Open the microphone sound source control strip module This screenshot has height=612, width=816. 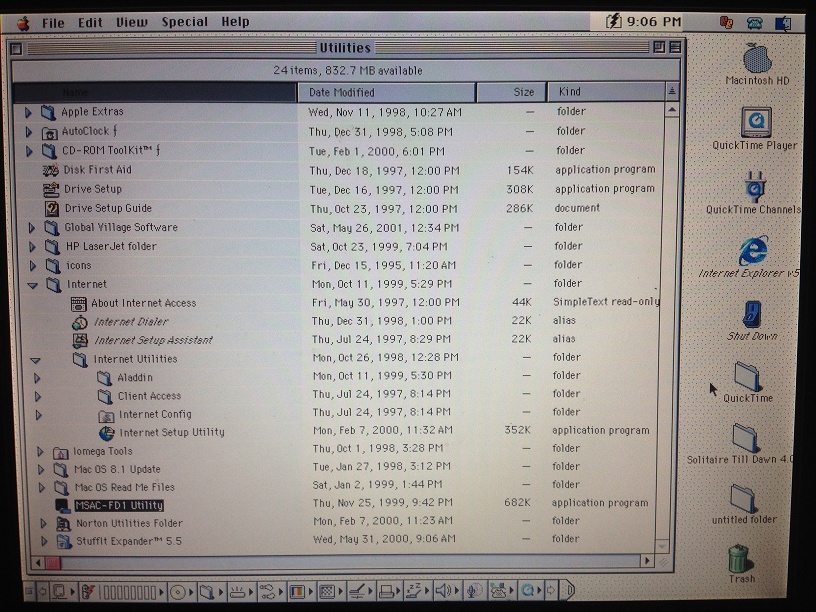tap(473, 591)
